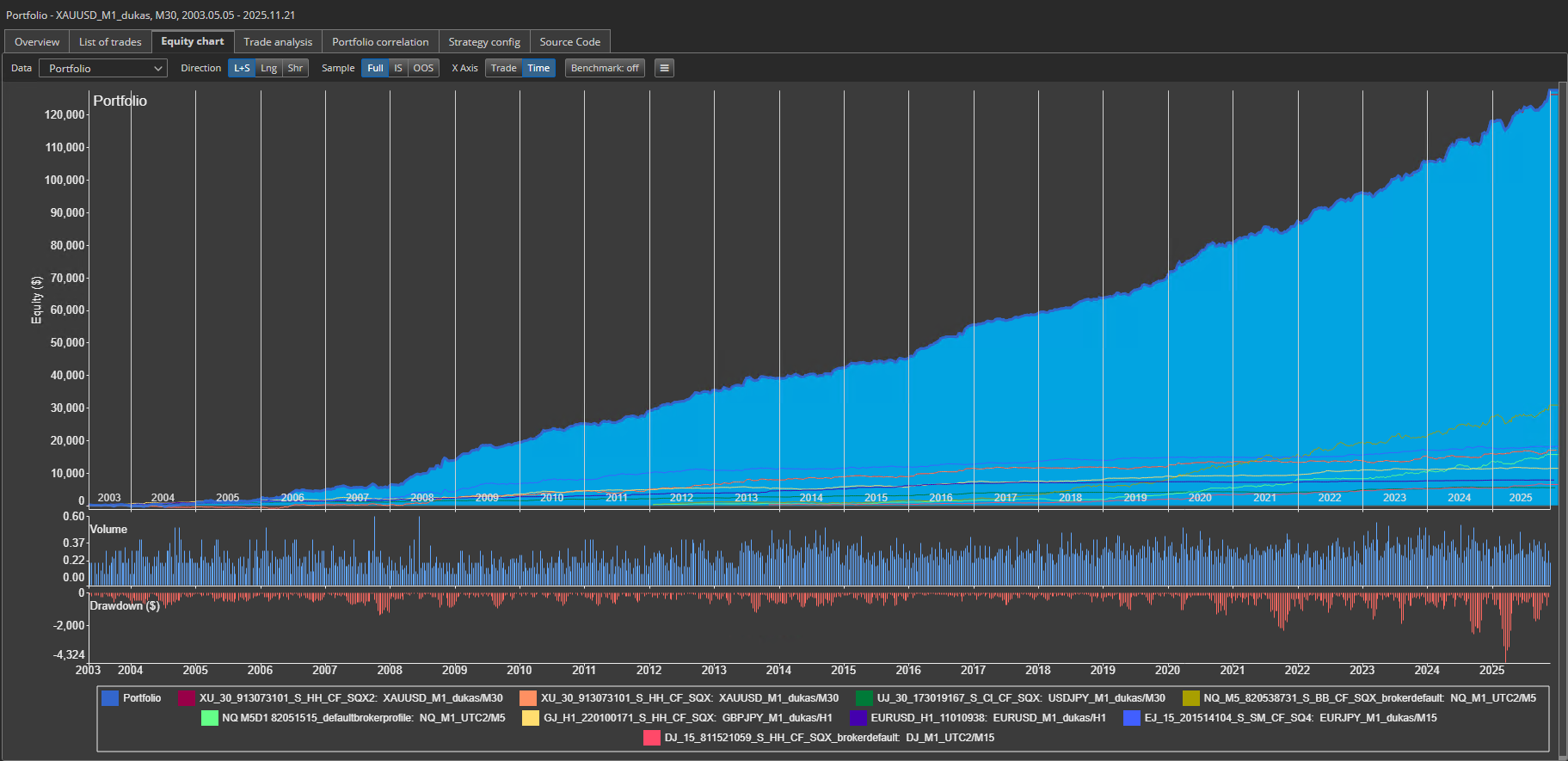Select the Equity chart tab

tap(193, 41)
